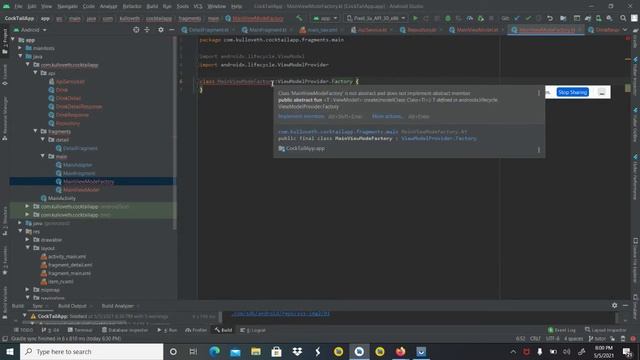Collapse the fragments package node
Image resolution: width=640 pixels, height=360 pixels.
36,131
